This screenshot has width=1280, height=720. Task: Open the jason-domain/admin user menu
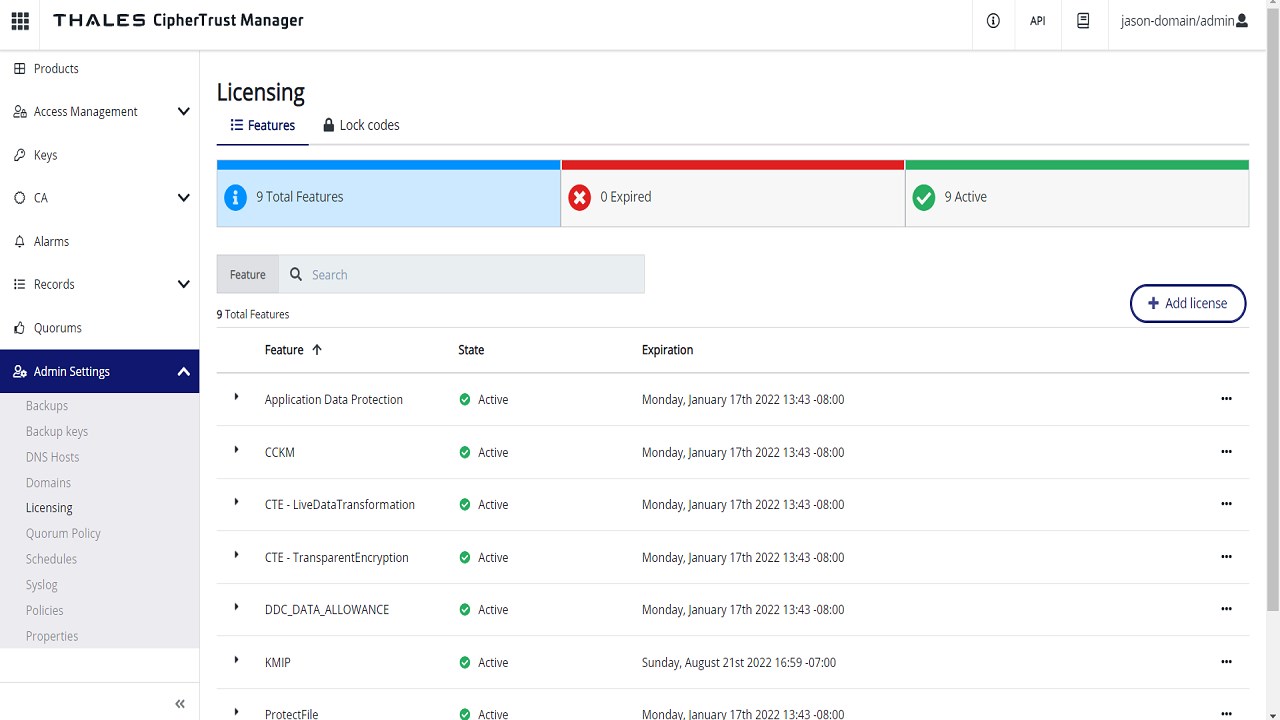pyautogui.click(x=1185, y=20)
